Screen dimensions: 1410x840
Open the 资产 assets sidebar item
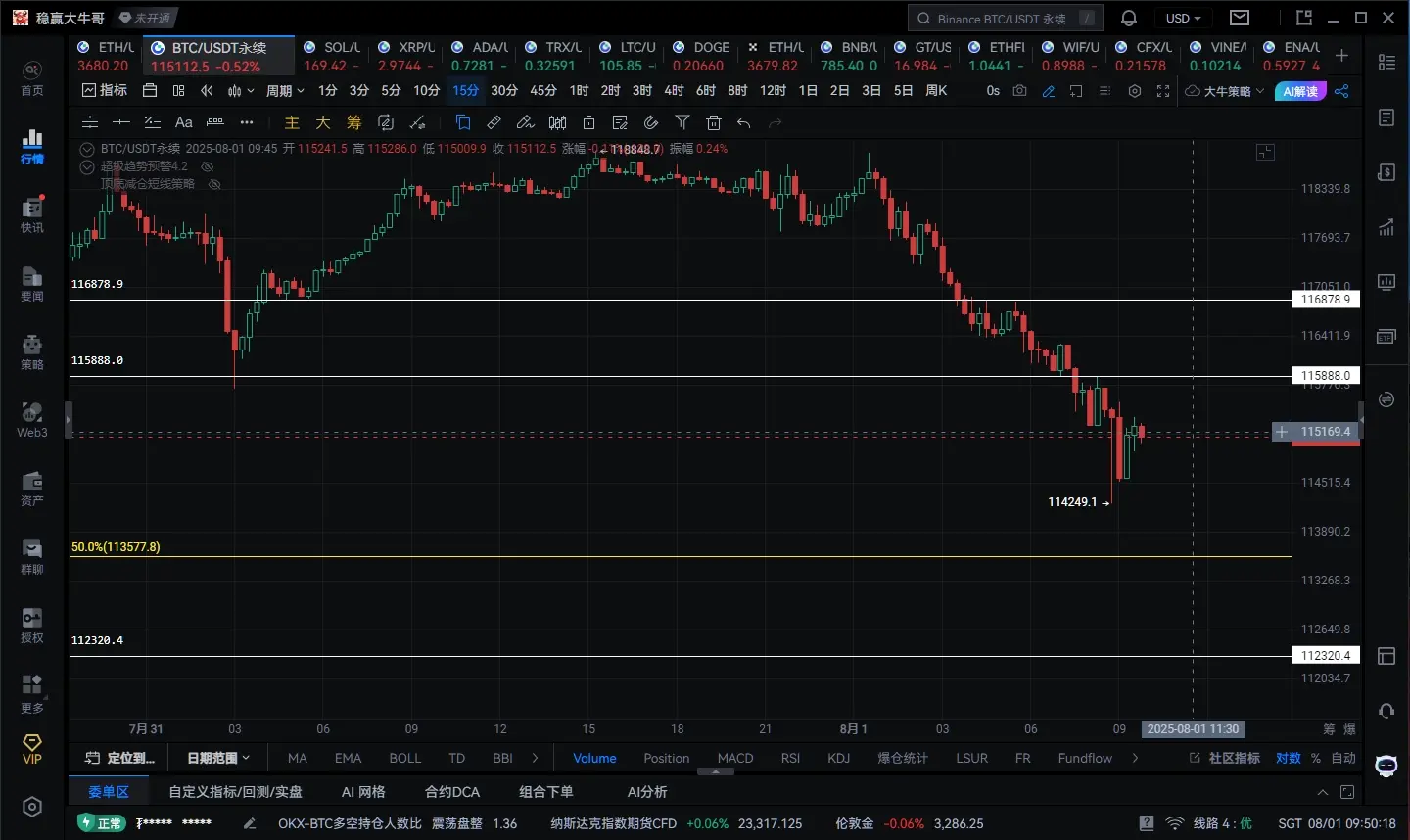pyautogui.click(x=32, y=489)
